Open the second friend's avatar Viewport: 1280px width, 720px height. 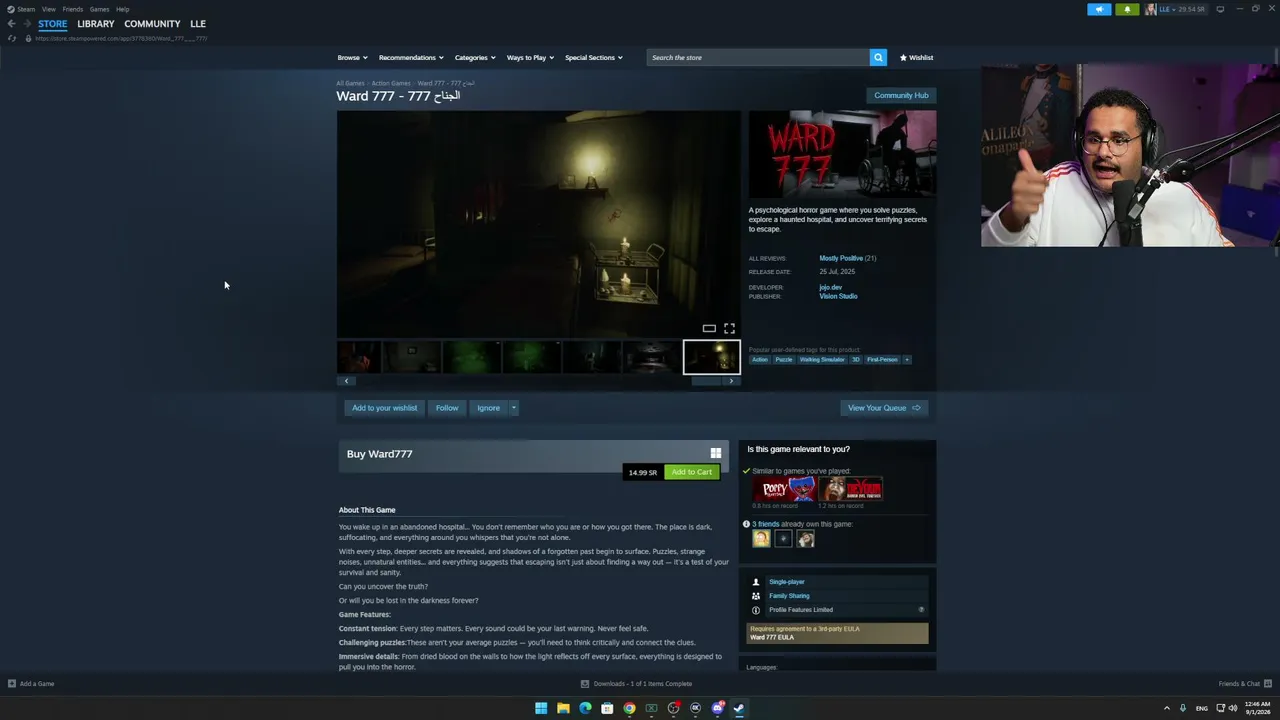click(783, 539)
